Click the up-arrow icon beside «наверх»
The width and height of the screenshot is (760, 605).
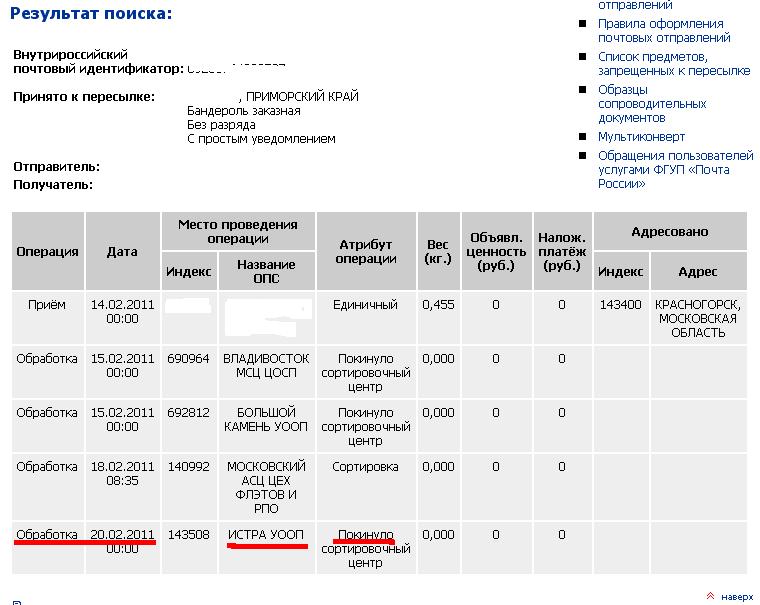(710, 595)
